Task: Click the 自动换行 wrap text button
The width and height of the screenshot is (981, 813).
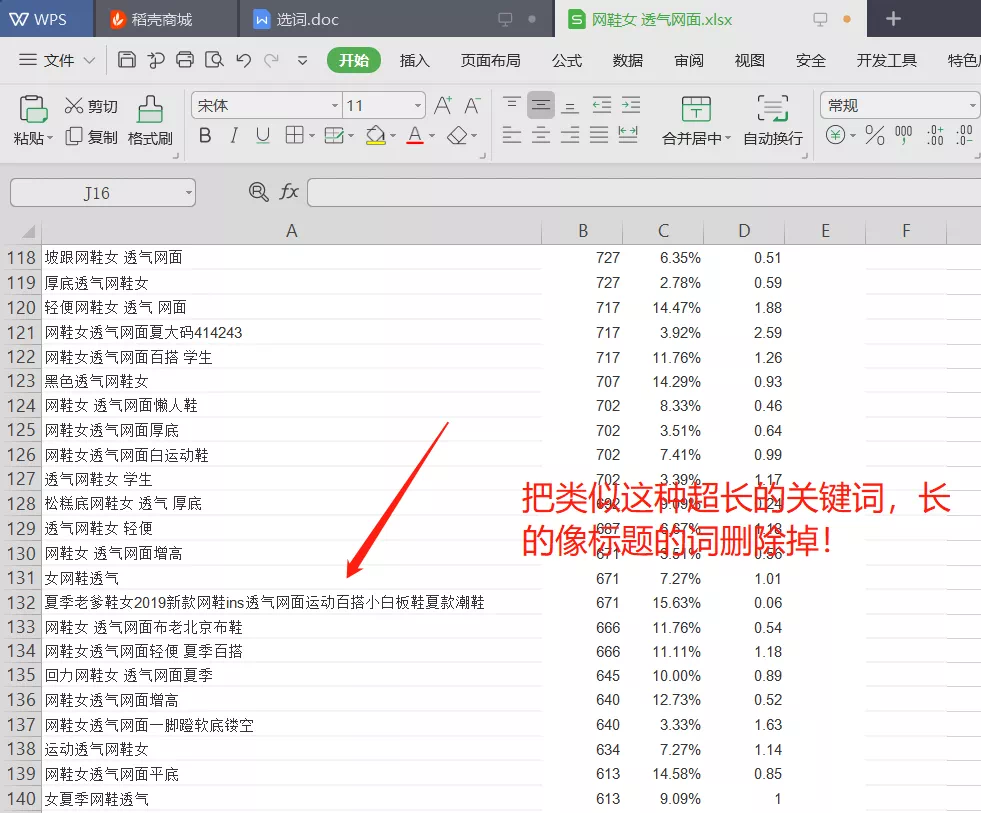Action: click(772, 120)
